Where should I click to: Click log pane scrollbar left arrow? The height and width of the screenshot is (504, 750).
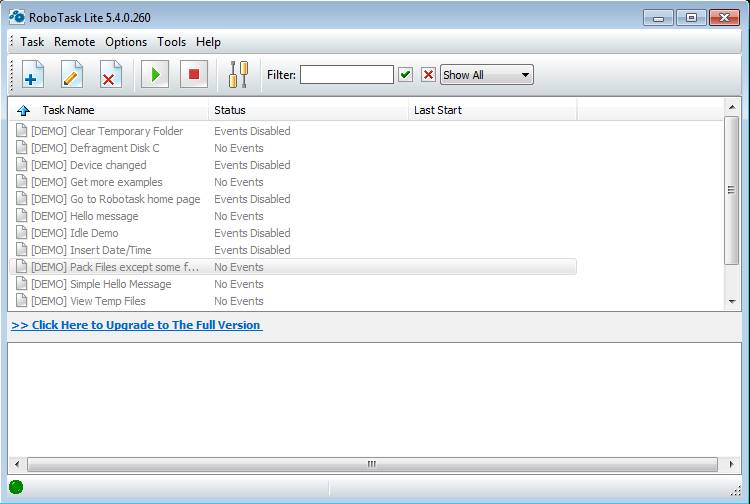point(17,464)
